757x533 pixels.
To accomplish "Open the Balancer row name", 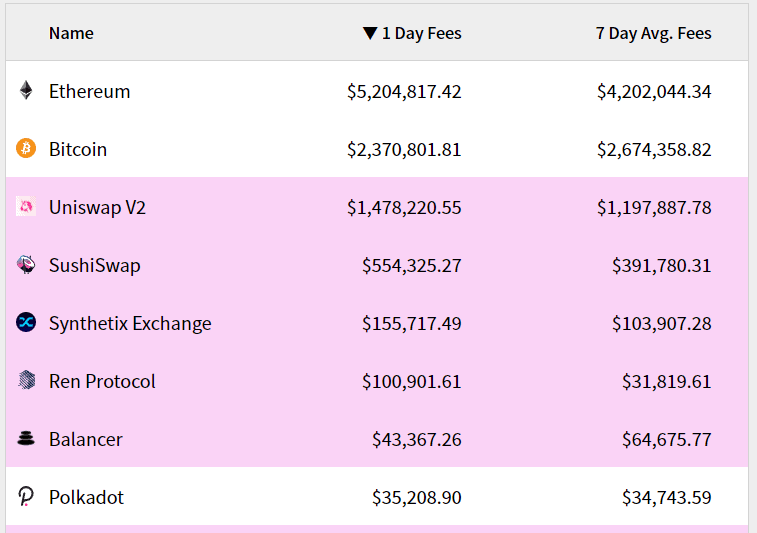I will 86,439.
